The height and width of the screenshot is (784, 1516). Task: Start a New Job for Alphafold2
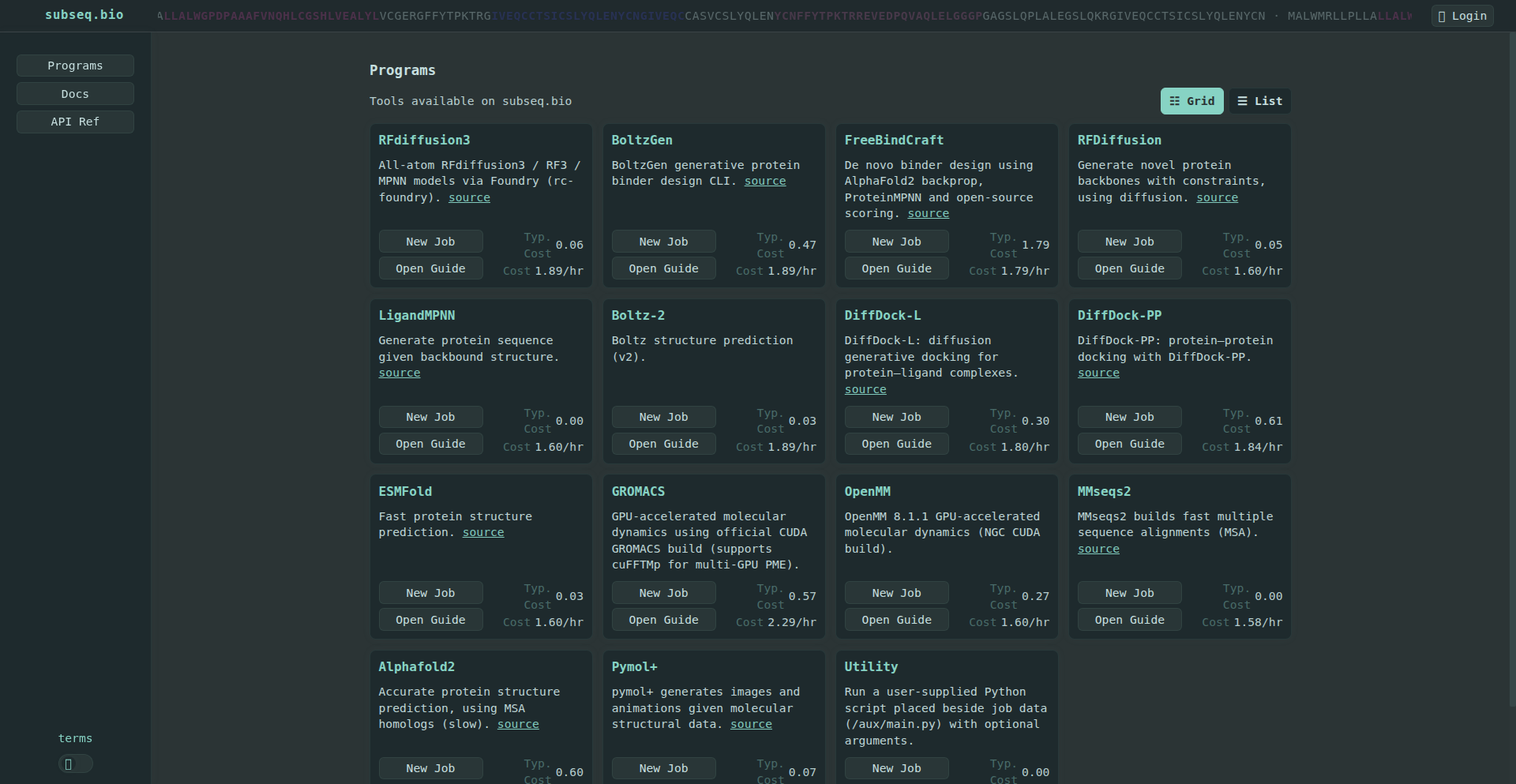tap(430, 767)
